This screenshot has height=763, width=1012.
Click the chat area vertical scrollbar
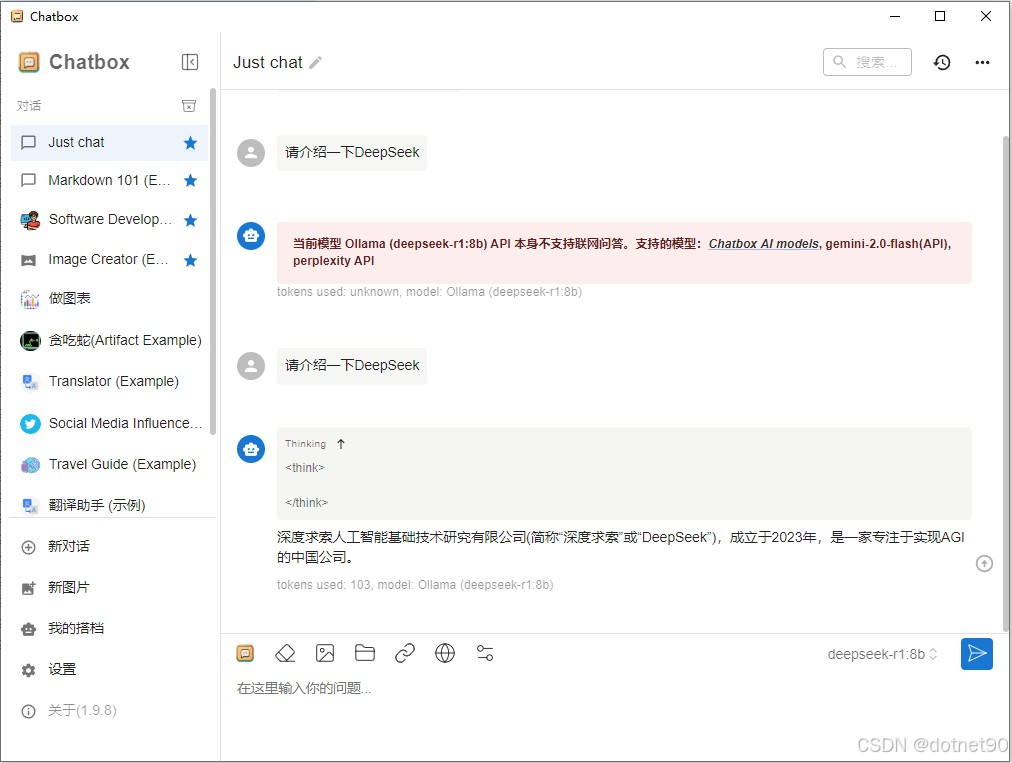(x=1006, y=383)
